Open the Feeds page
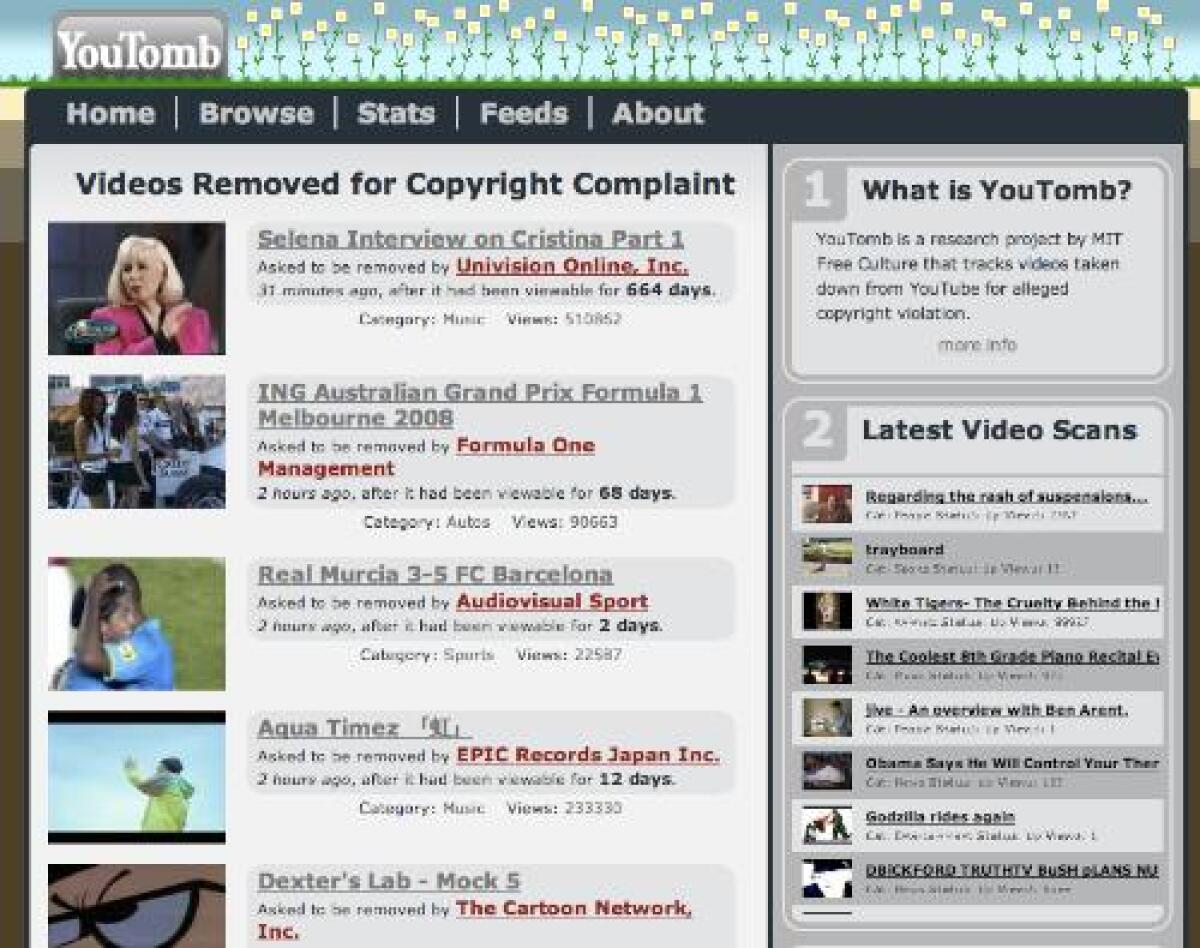Screen dimensions: 1200x948 coord(523,113)
